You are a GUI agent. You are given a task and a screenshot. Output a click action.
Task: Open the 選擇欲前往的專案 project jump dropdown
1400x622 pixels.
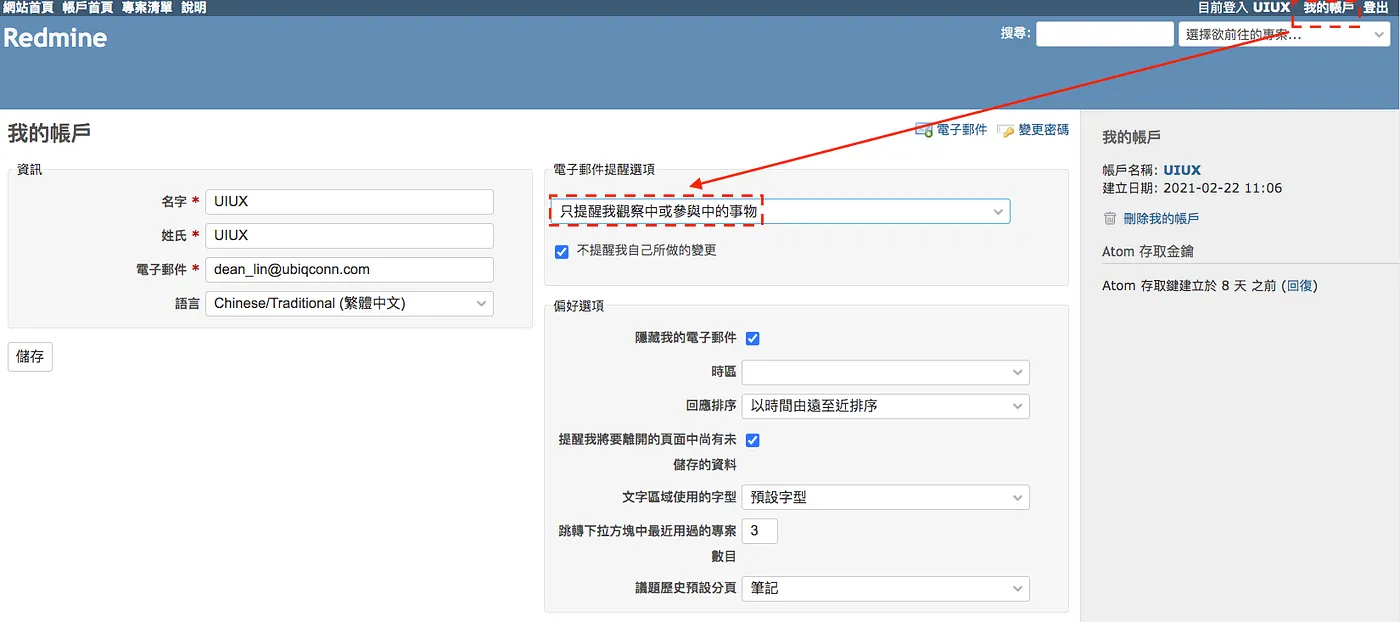pos(1285,34)
